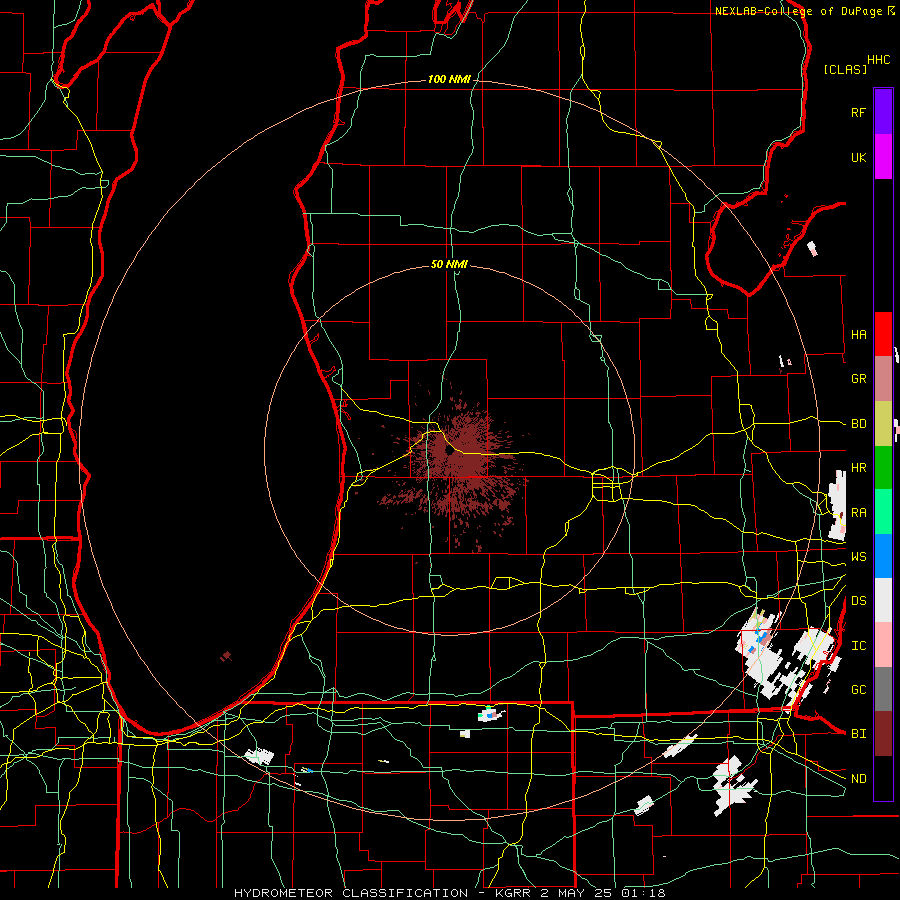Click the RF legend label
The height and width of the screenshot is (900, 900).
tap(858, 112)
